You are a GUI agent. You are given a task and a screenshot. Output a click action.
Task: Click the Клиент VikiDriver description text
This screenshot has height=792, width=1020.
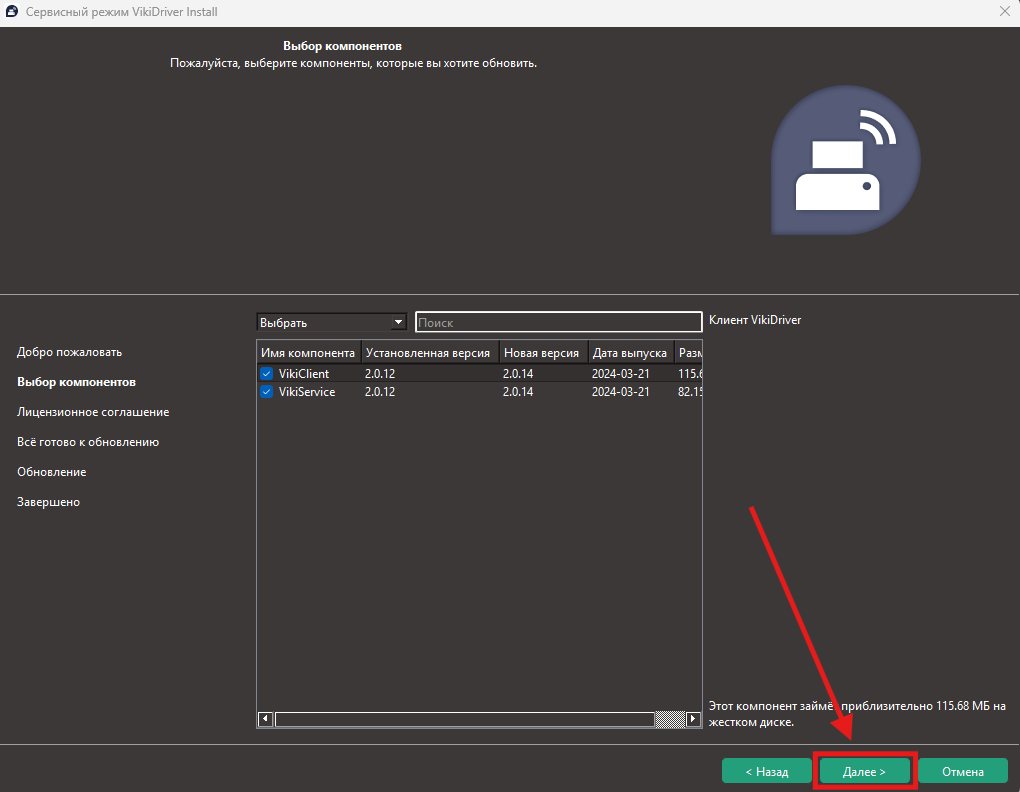(x=755, y=320)
